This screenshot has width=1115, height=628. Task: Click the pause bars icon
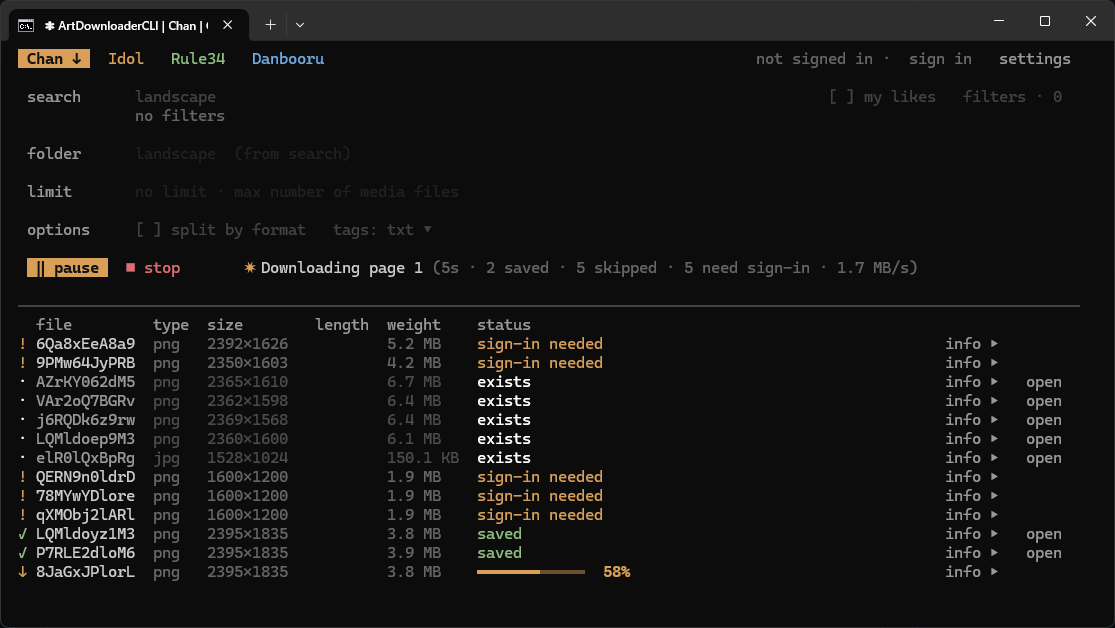pos(40,268)
